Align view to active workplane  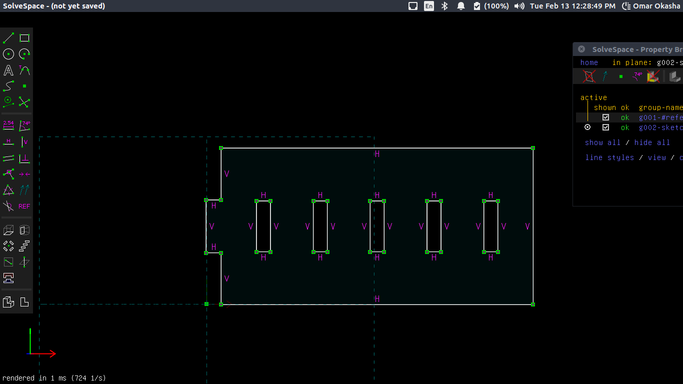24,302
